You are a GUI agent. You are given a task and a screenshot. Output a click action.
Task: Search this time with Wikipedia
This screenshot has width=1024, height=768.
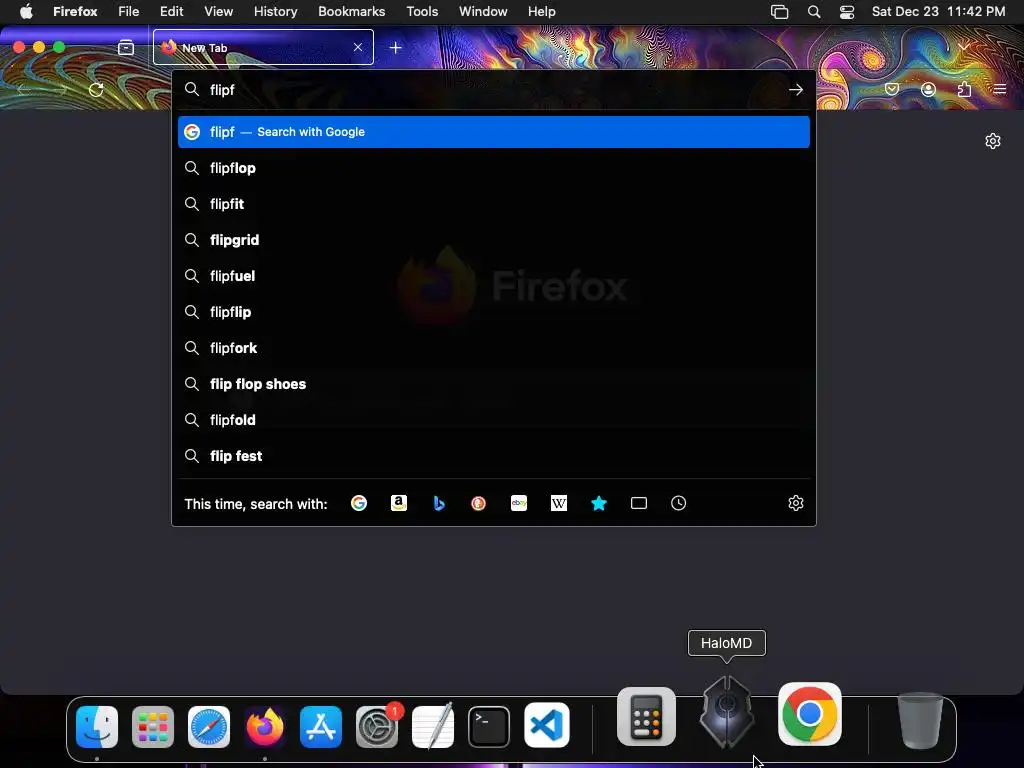pyautogui.click(x=559, y=503)
